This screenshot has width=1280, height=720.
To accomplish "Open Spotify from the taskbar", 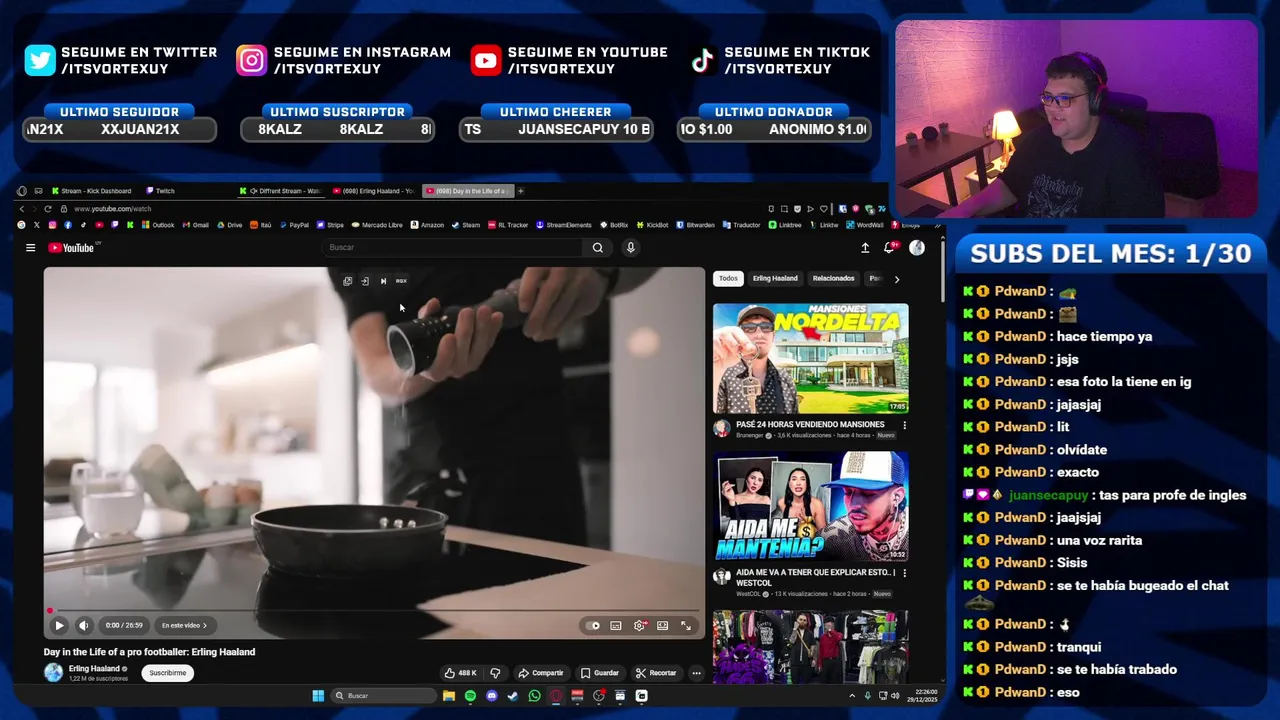I will click(x=470, y=696).
